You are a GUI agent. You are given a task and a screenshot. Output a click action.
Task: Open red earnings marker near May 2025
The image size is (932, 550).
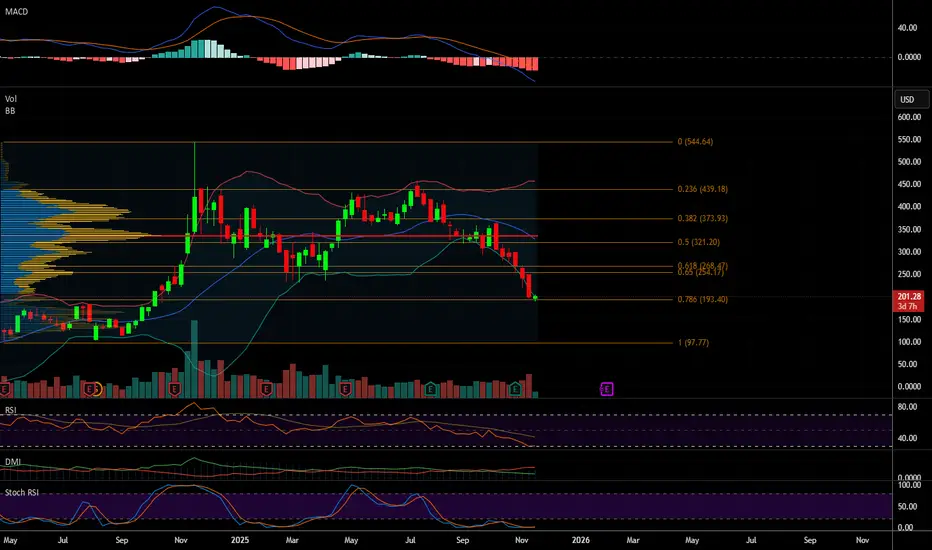(345, 389)
